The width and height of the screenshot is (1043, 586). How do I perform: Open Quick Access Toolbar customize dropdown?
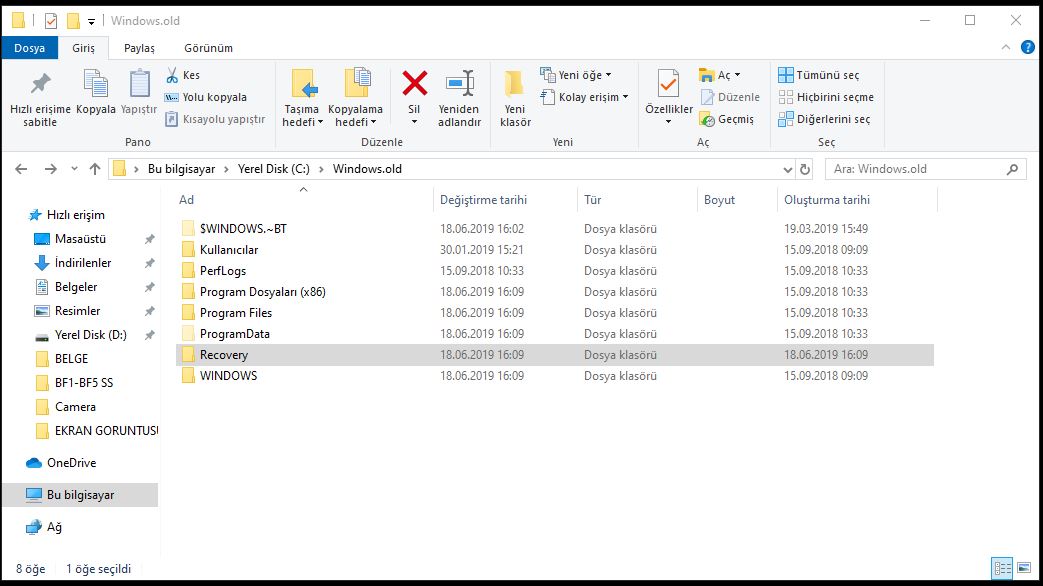(x=91, y=21)
